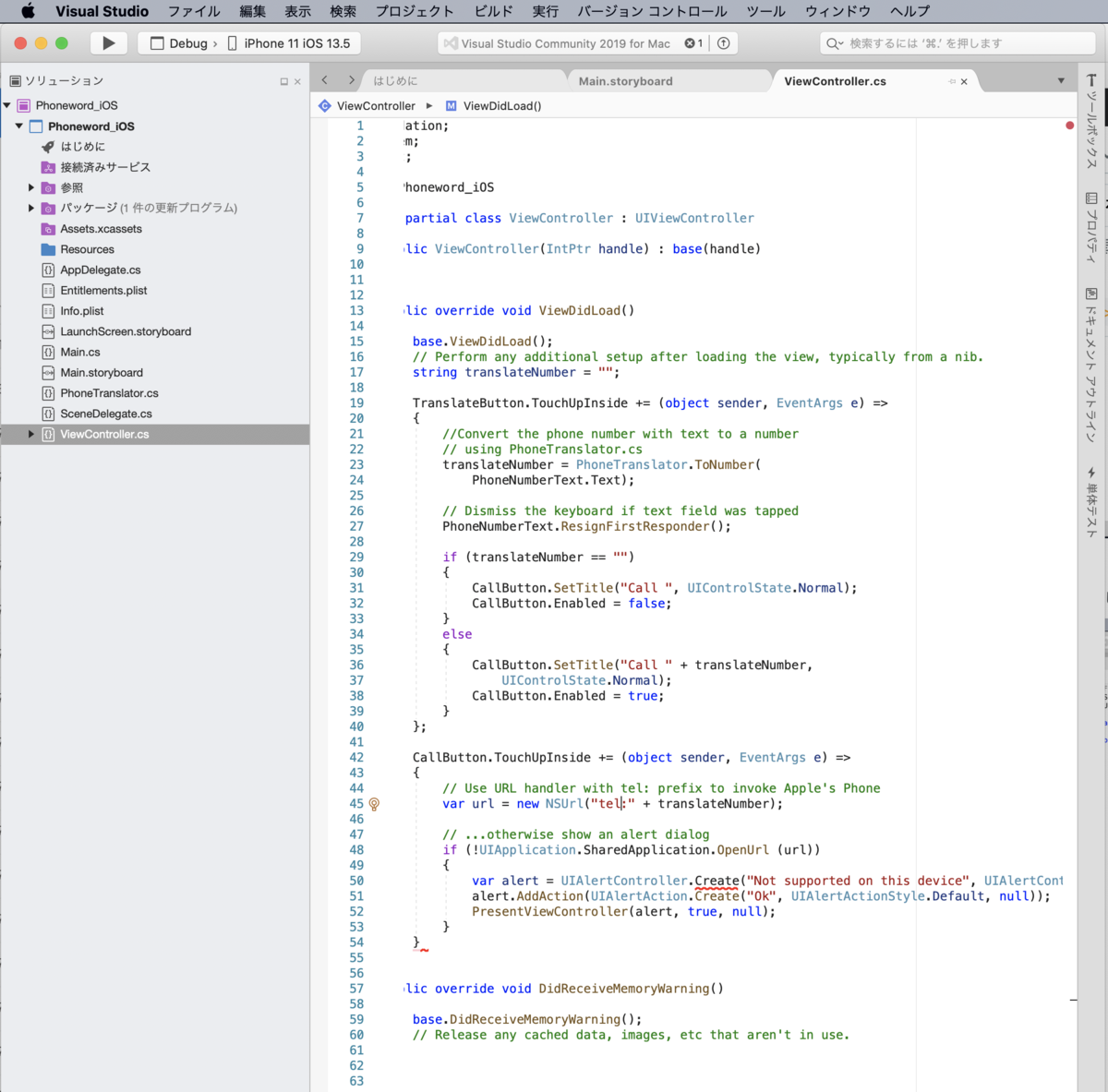Select Assets.xcassets in the tree
The image size is (1108, 1092).
101,229
